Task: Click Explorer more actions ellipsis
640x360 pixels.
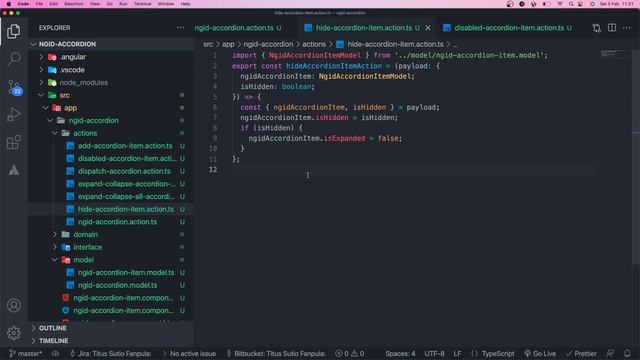Action: [181, 28]
